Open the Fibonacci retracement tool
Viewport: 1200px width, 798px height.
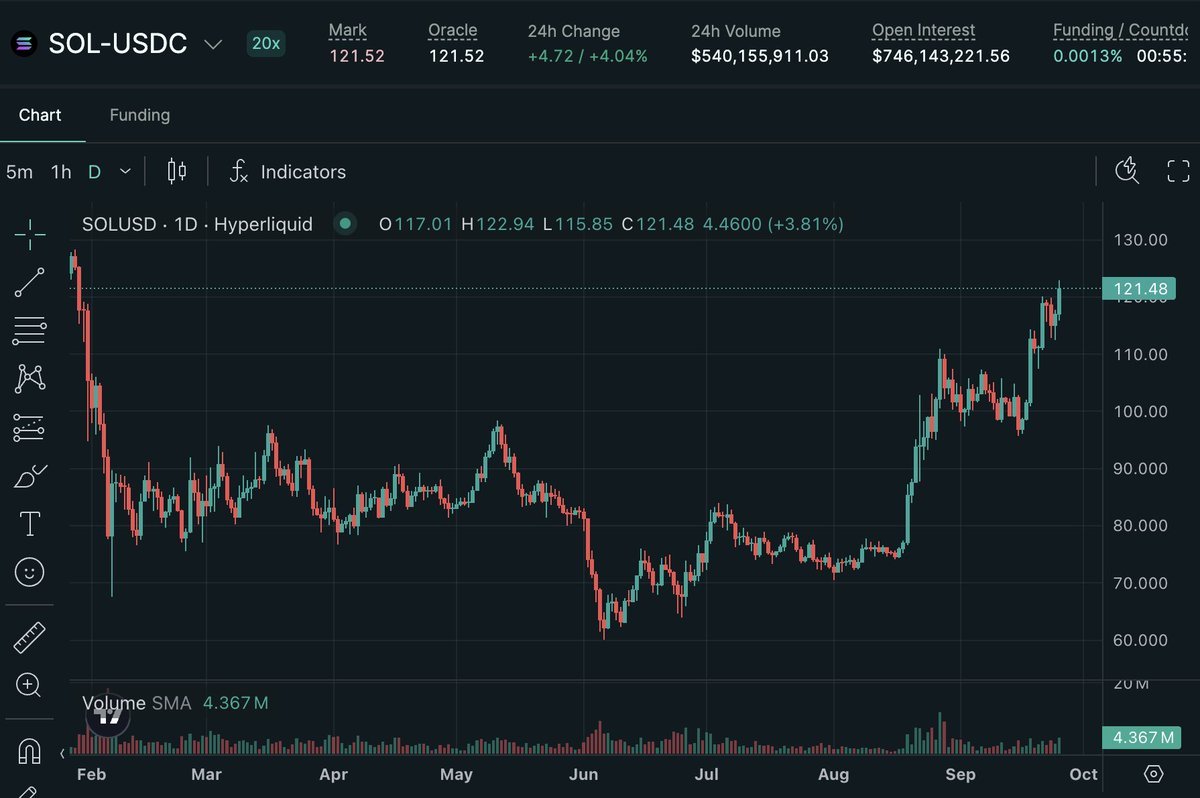point(30,331)
